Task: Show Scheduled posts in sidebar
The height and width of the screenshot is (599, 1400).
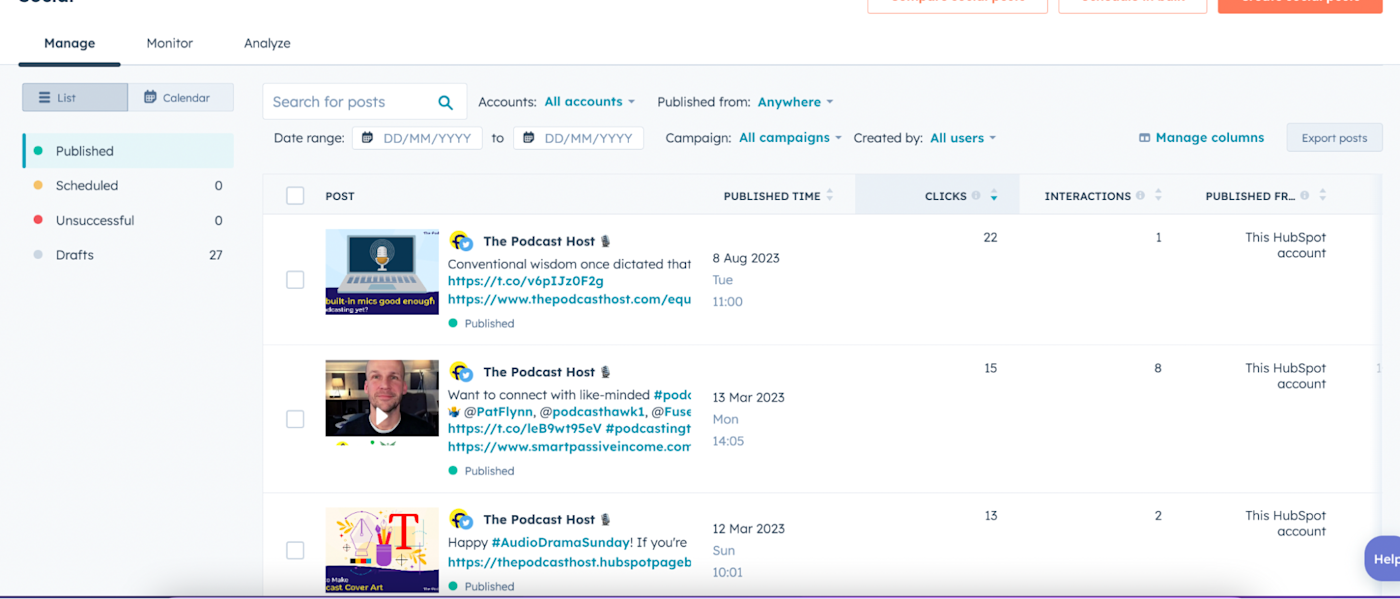Action: 128,186
